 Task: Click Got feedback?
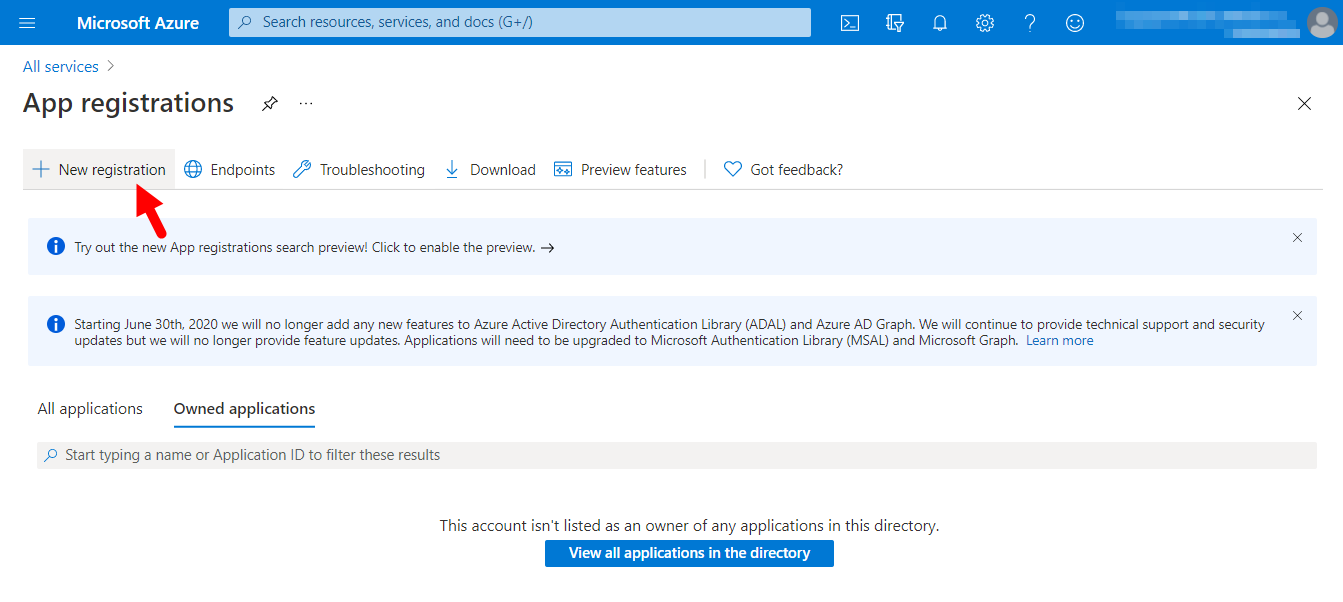(x=783, y=169)
